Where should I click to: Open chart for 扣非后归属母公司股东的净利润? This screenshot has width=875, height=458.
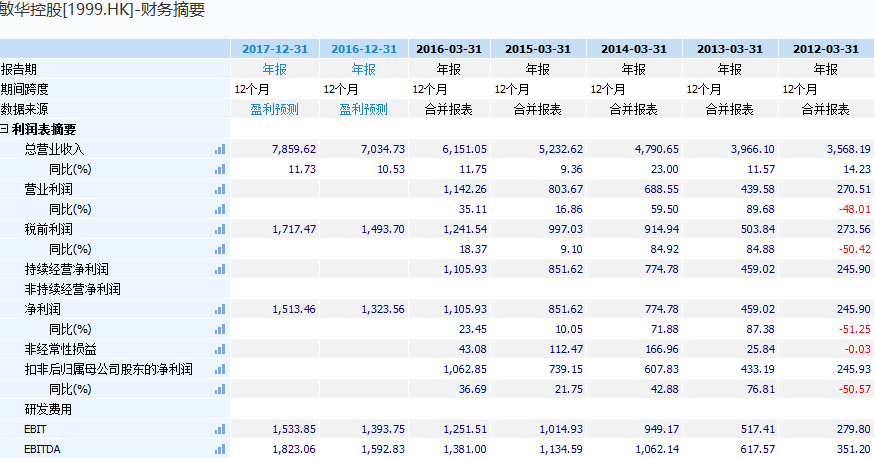tap(220, 369)
